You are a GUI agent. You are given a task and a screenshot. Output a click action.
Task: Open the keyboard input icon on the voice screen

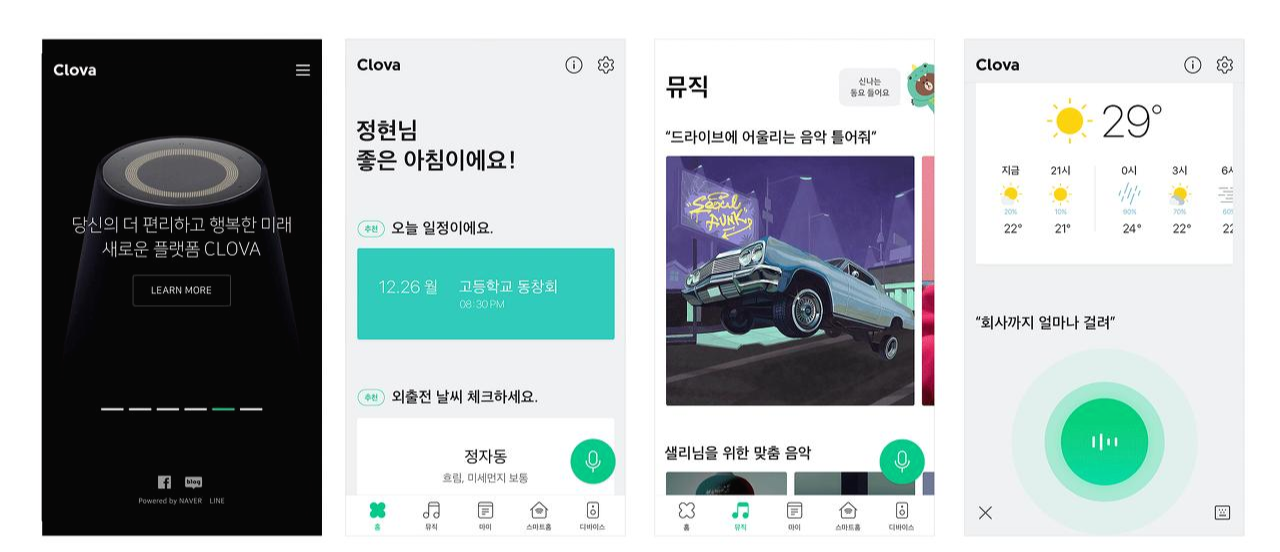coord(1222,513)
